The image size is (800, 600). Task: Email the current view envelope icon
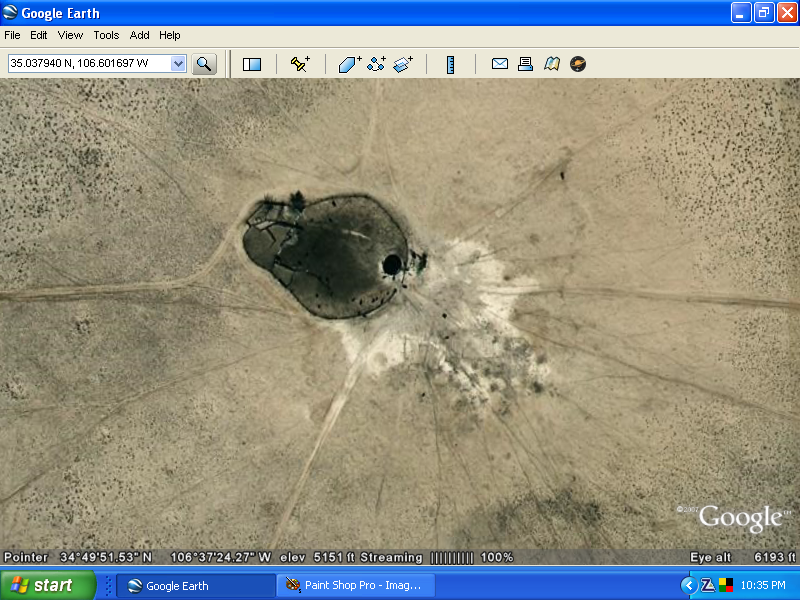pyautogui.click(x=499, y=64)
